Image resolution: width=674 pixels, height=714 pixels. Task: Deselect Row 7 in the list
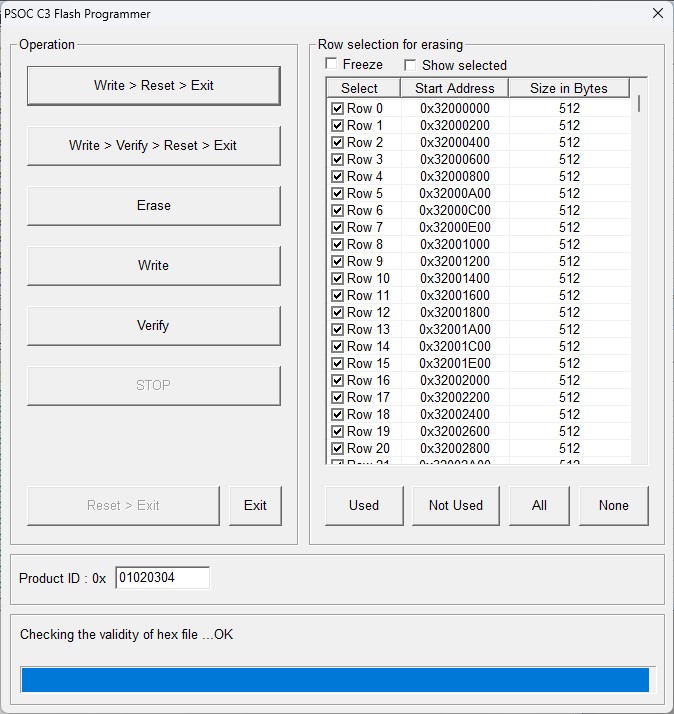click(337, 228)
